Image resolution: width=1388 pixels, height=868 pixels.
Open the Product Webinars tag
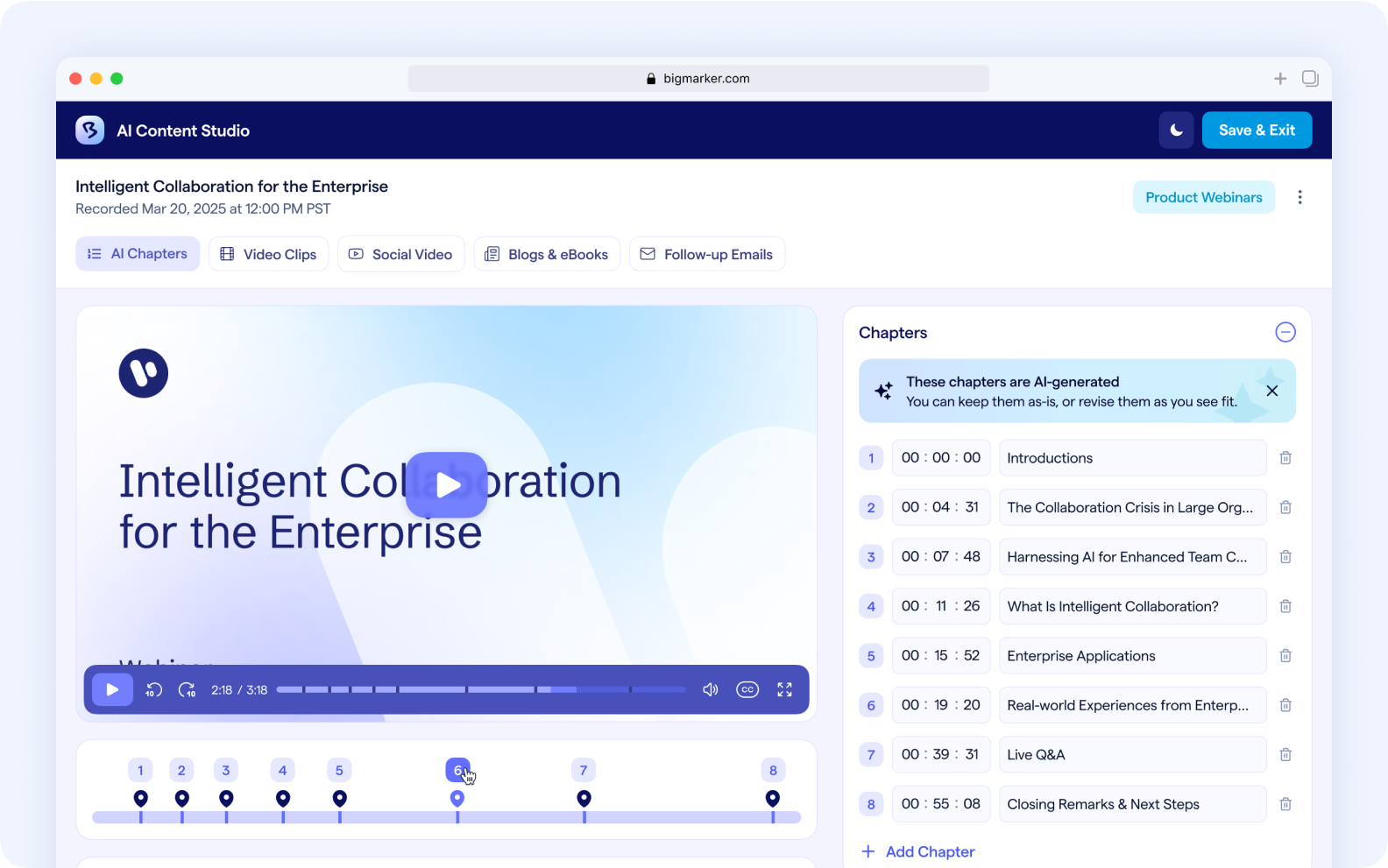coord(1203,198)
